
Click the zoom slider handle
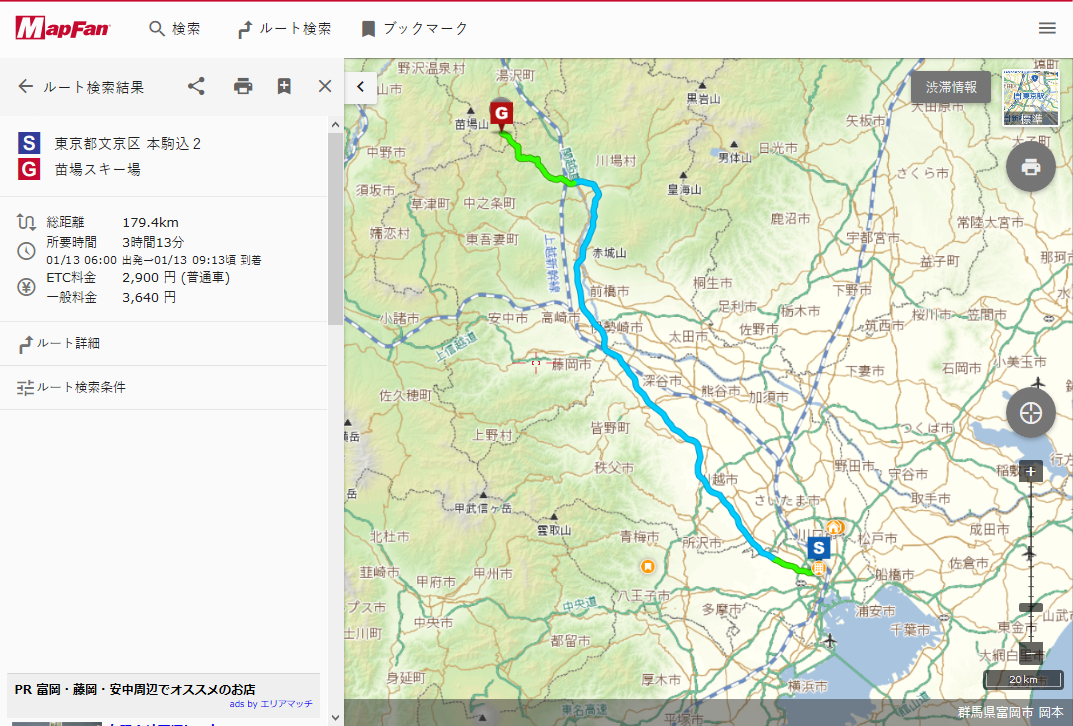pos(1031,608)
